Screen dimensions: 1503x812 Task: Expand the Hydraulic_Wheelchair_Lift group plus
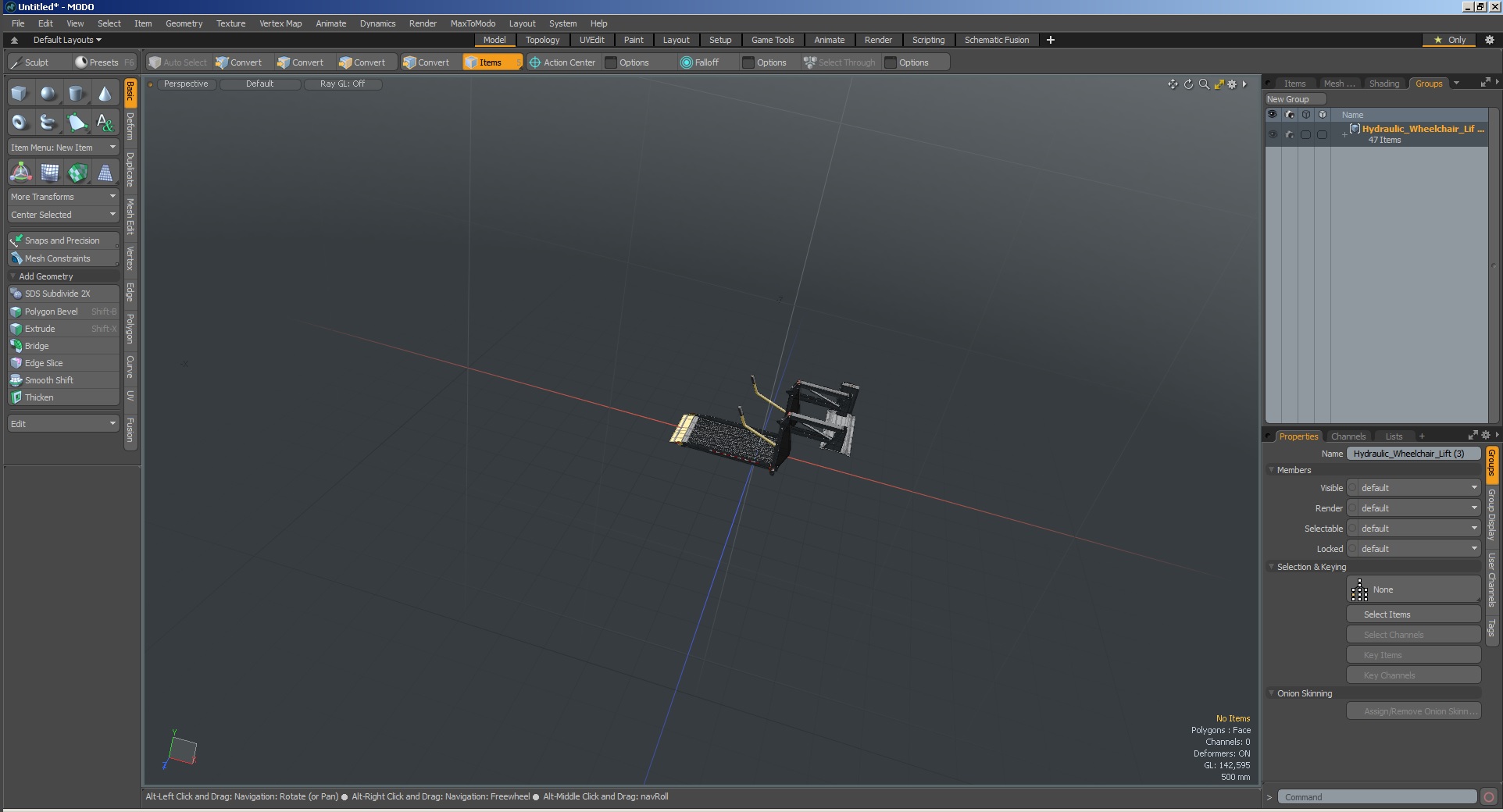[1344, 134]
